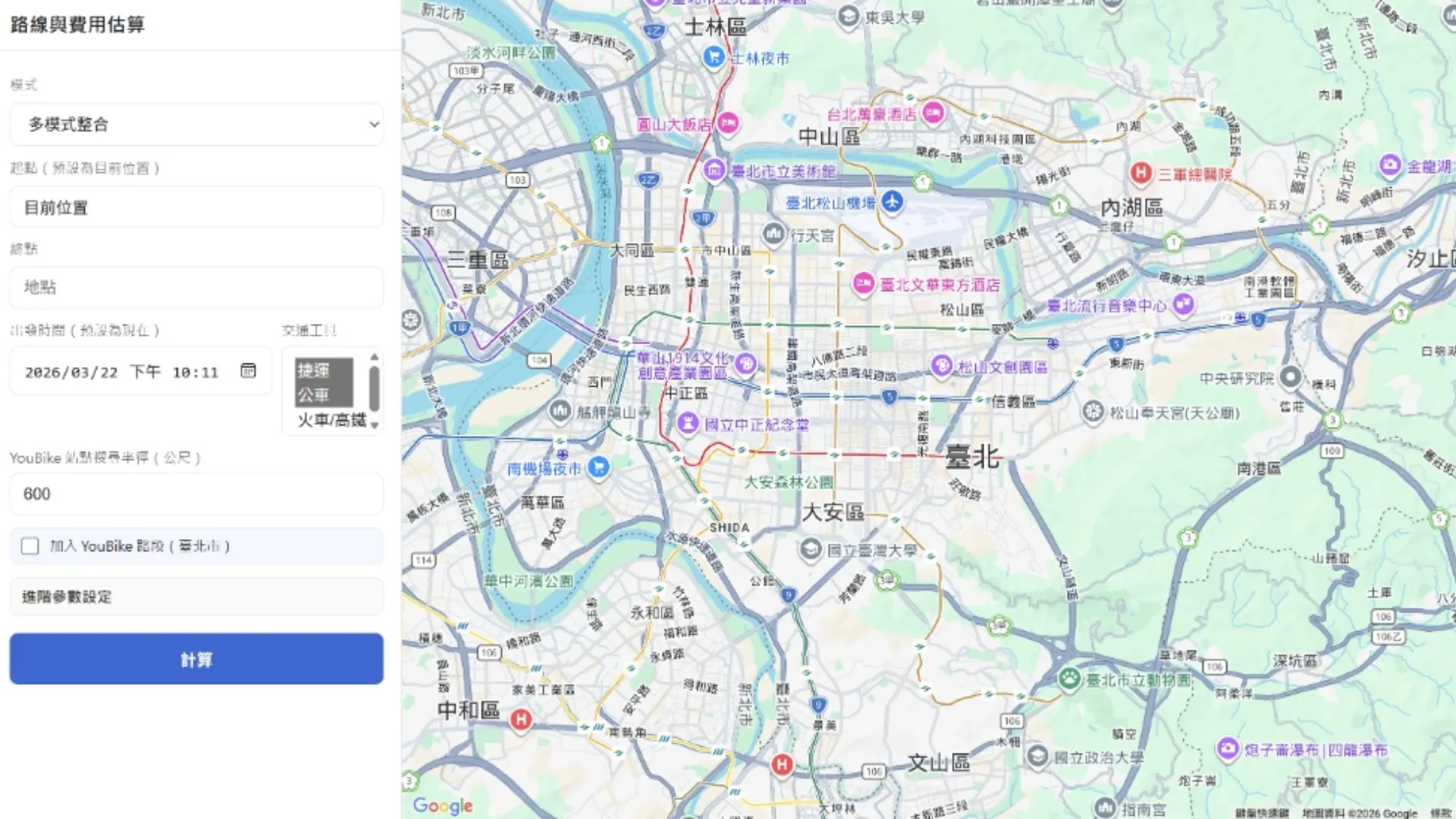Click the 三軍總醫院 hospital marker

click(x=1141, y=174)
